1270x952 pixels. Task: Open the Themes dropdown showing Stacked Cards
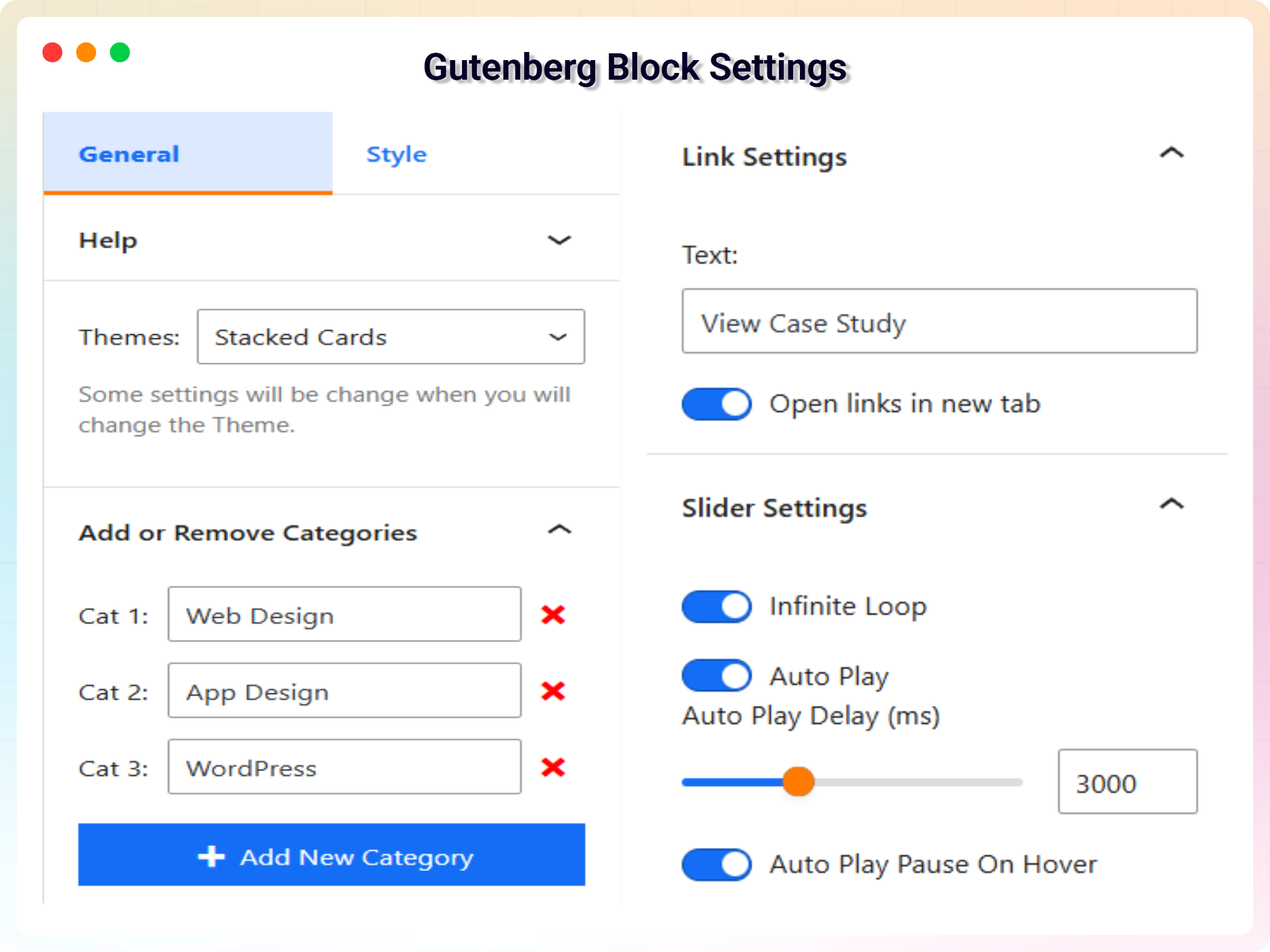pyautogui.click(x=390, y=337)
